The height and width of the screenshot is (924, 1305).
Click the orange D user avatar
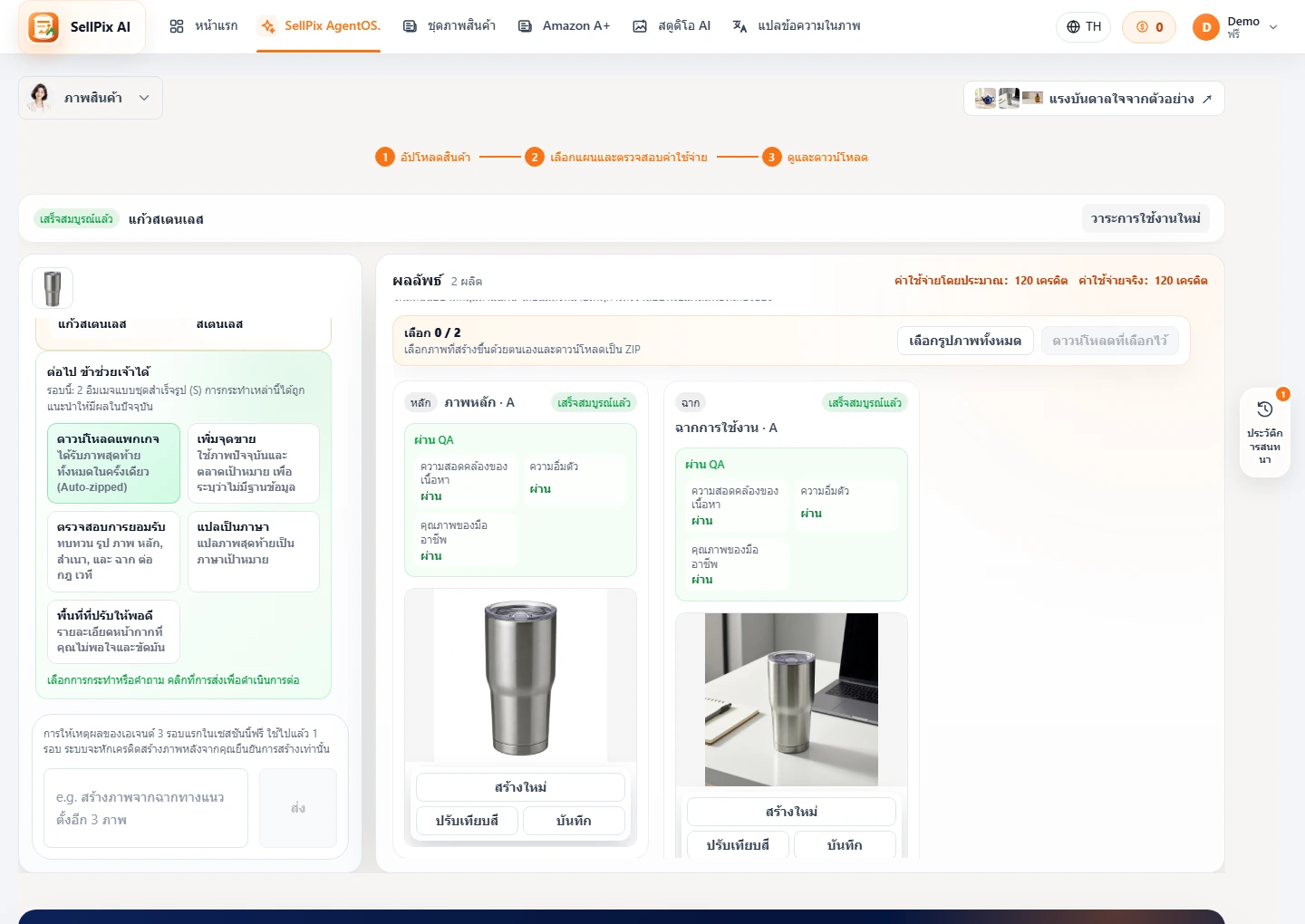1206,27
